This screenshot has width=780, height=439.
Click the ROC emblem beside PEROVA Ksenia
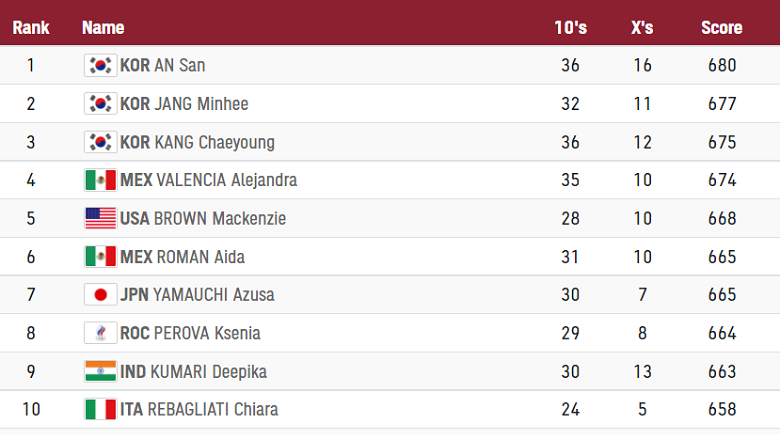[x=100, y=333]
